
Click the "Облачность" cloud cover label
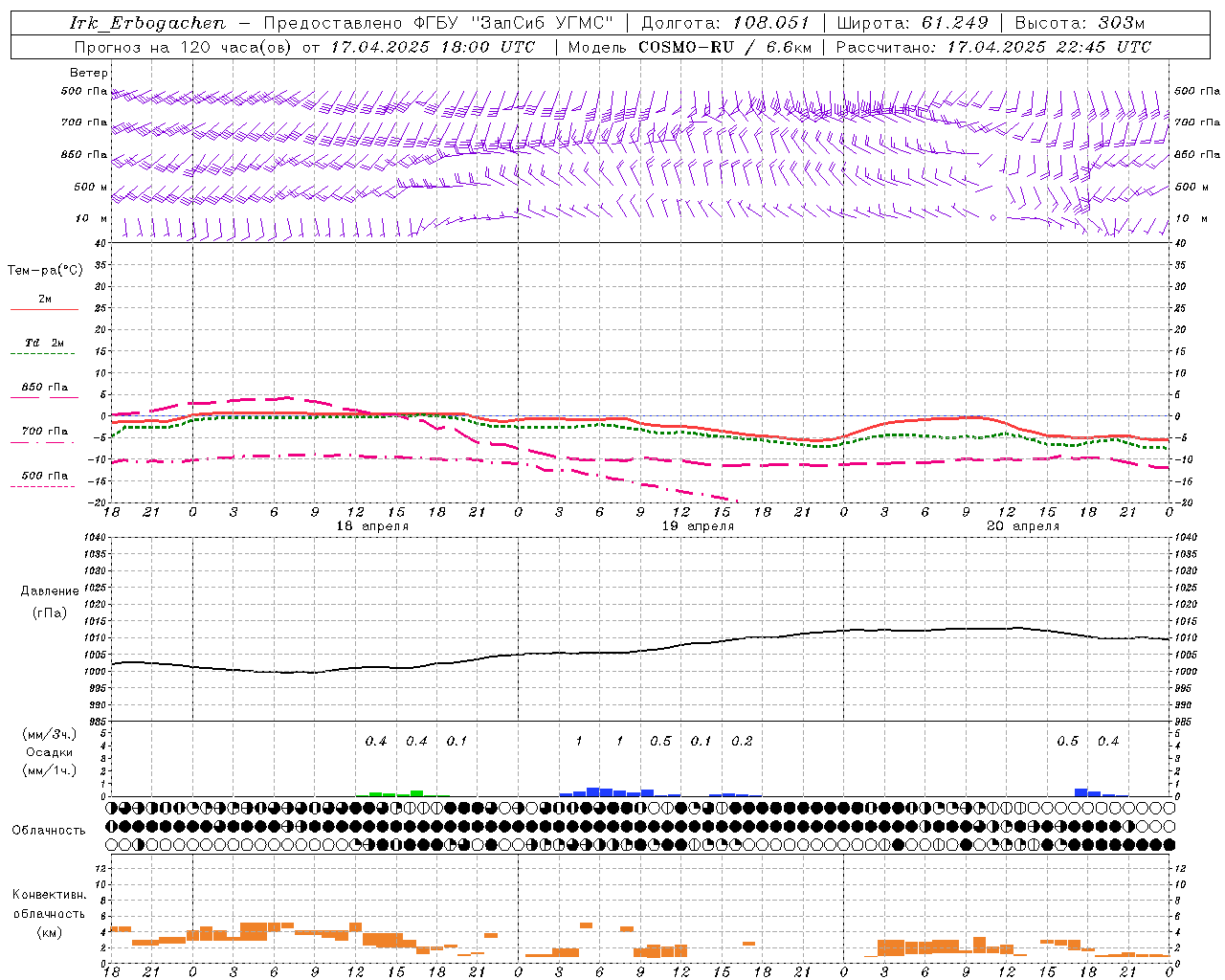[x=49, y=830]
